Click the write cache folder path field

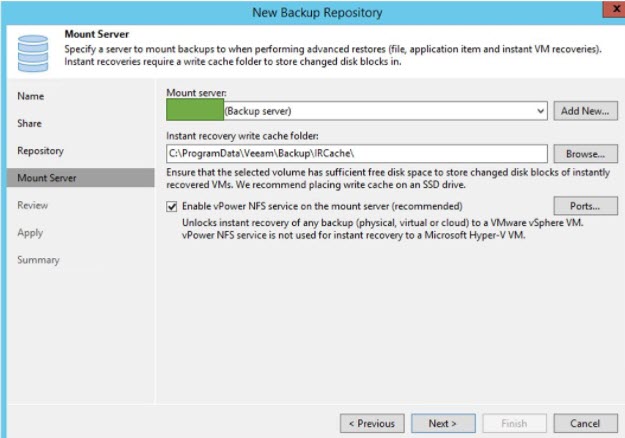coord(356,154)
